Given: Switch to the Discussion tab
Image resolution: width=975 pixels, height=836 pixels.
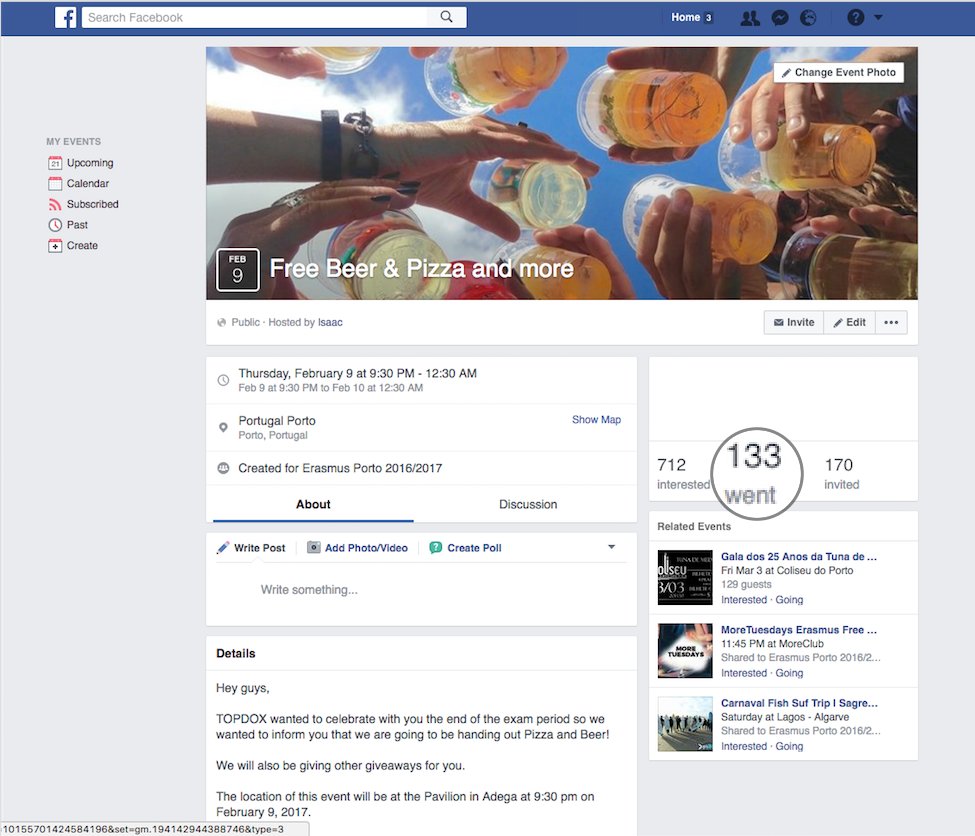Looking at the screenshot, I should [528, 504].
